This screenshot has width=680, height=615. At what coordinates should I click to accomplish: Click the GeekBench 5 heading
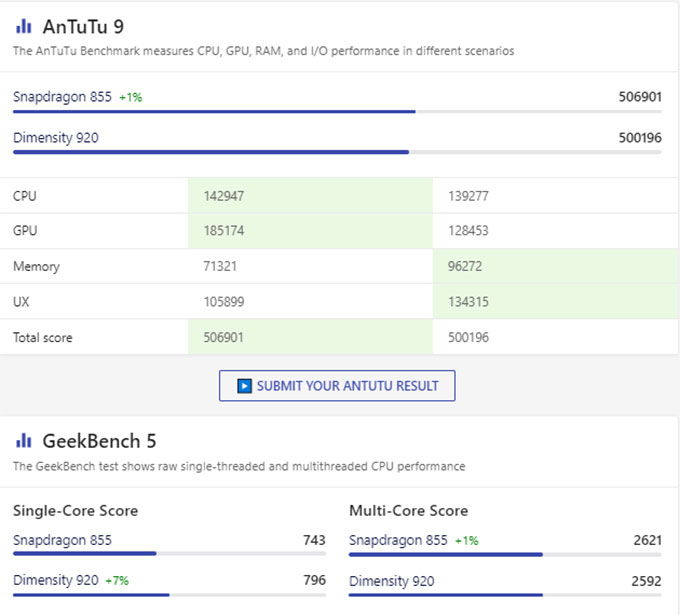(x=99, y=441)
